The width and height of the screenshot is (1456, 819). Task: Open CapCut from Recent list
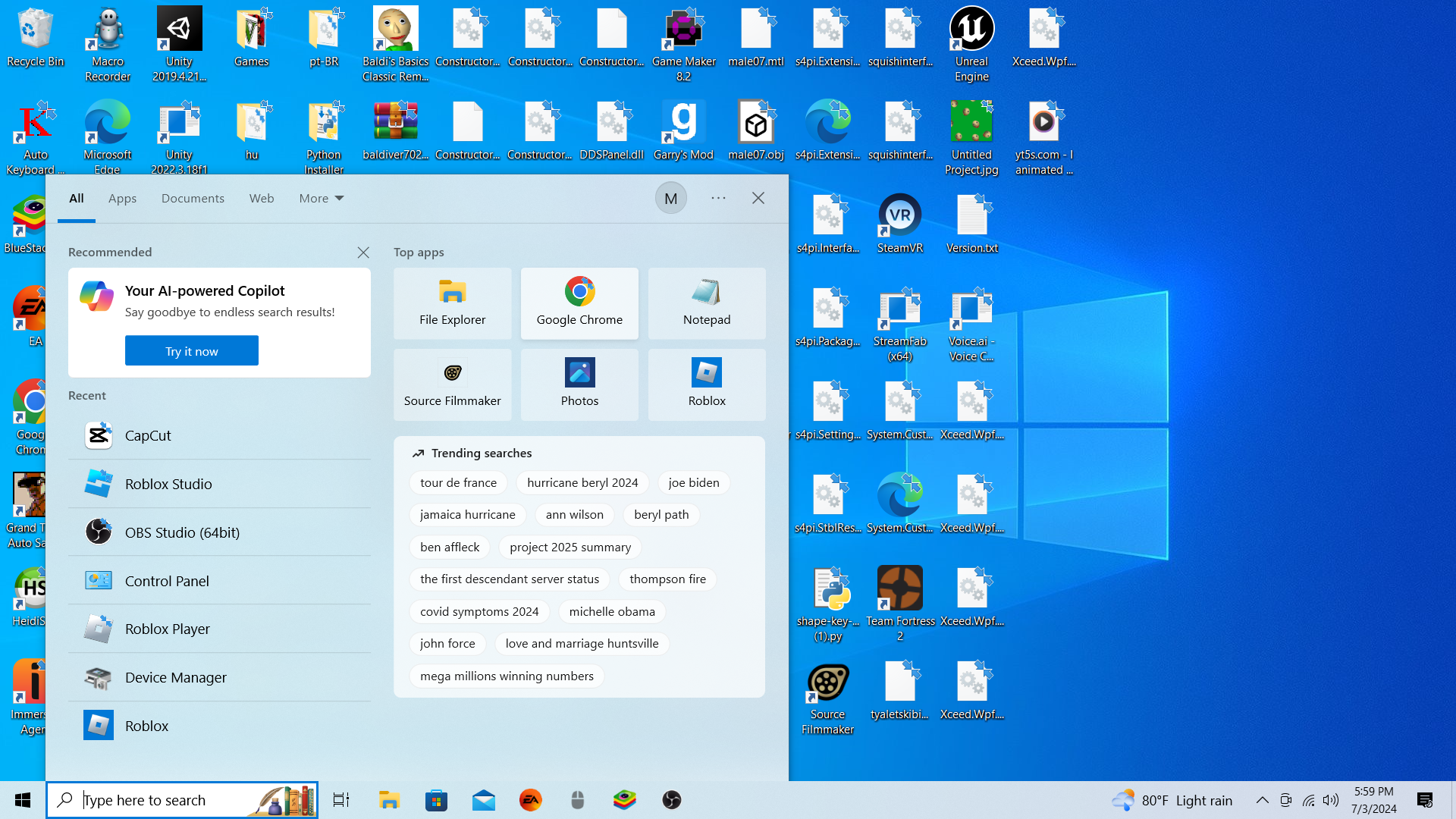pos(148,435)
